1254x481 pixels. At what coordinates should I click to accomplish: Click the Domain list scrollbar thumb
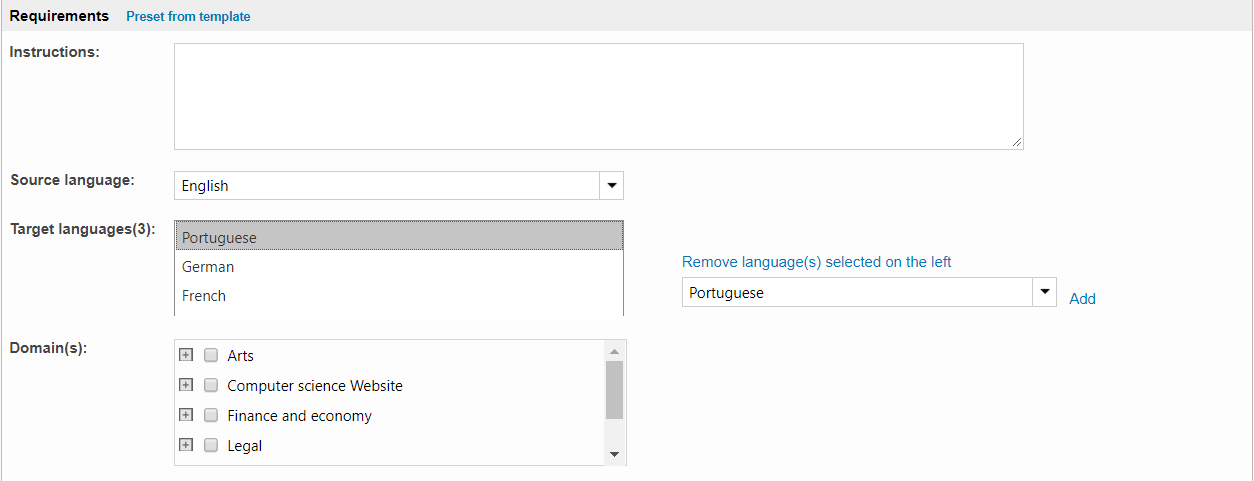tap(614, 389)
